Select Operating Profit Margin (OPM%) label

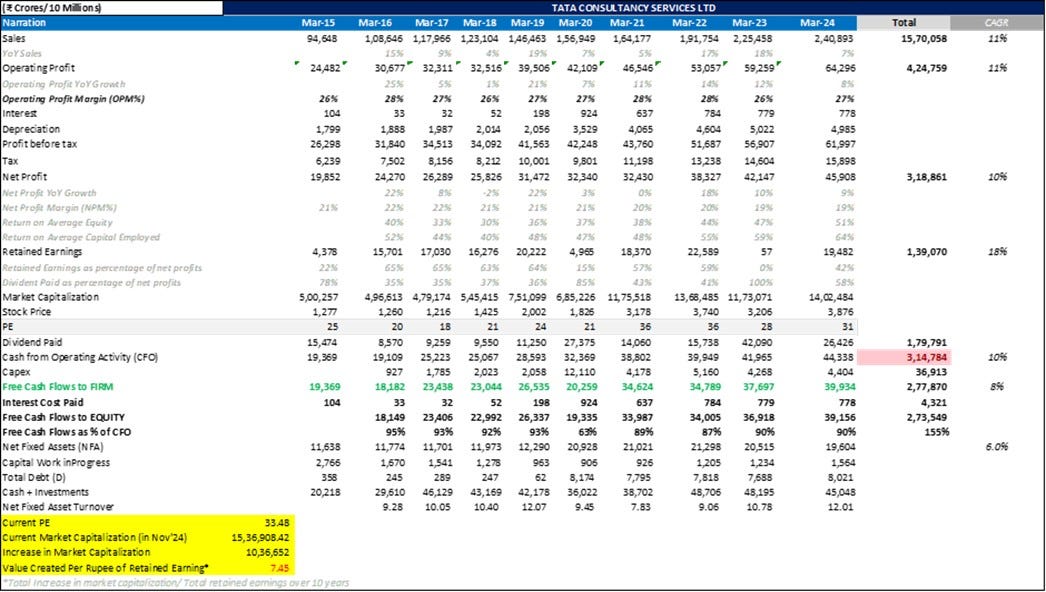73,99
